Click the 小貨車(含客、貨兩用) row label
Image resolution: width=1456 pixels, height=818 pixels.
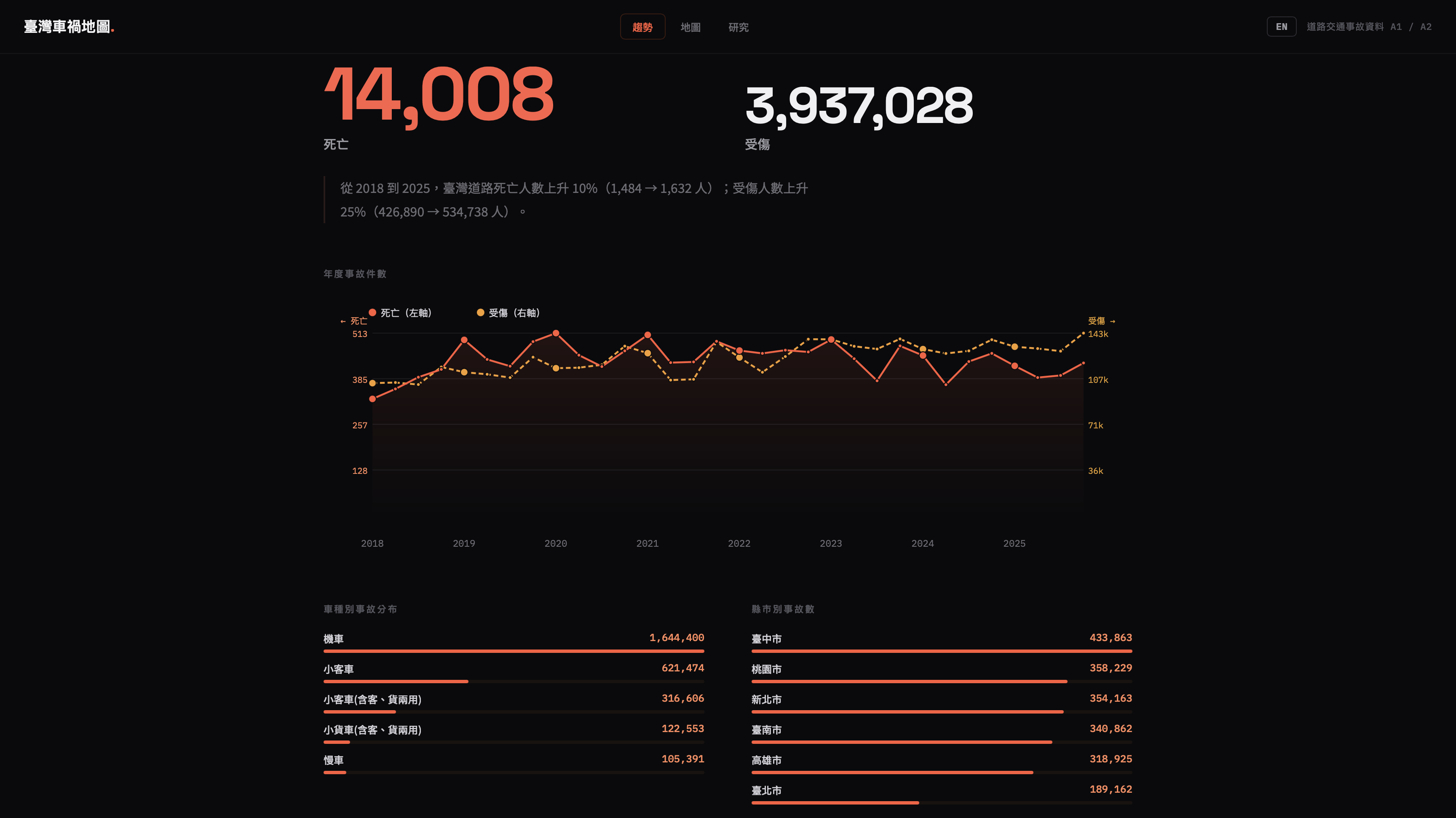372,729
